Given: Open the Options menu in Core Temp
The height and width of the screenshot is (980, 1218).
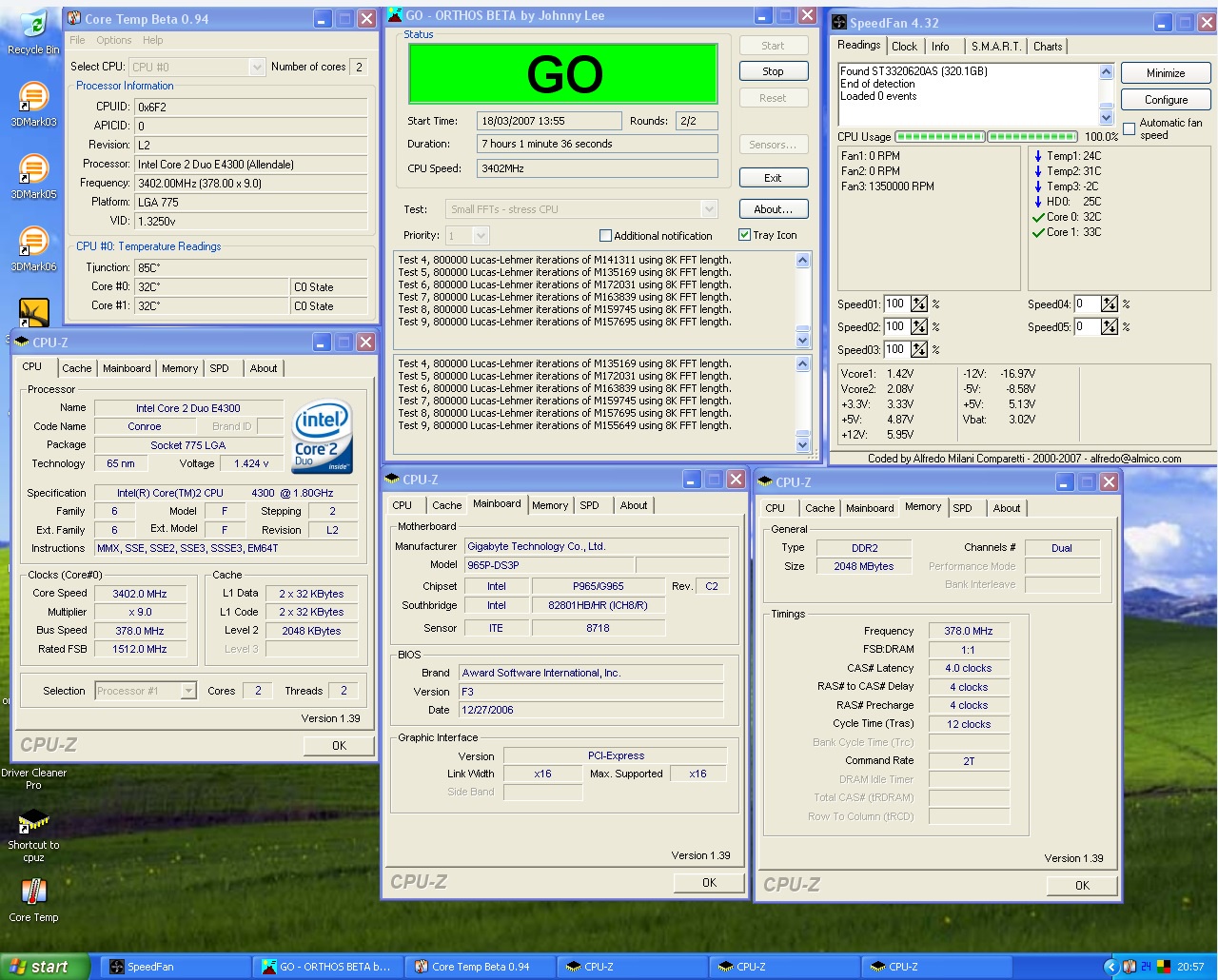Looking at the screenshot, I should click(113, 40).
